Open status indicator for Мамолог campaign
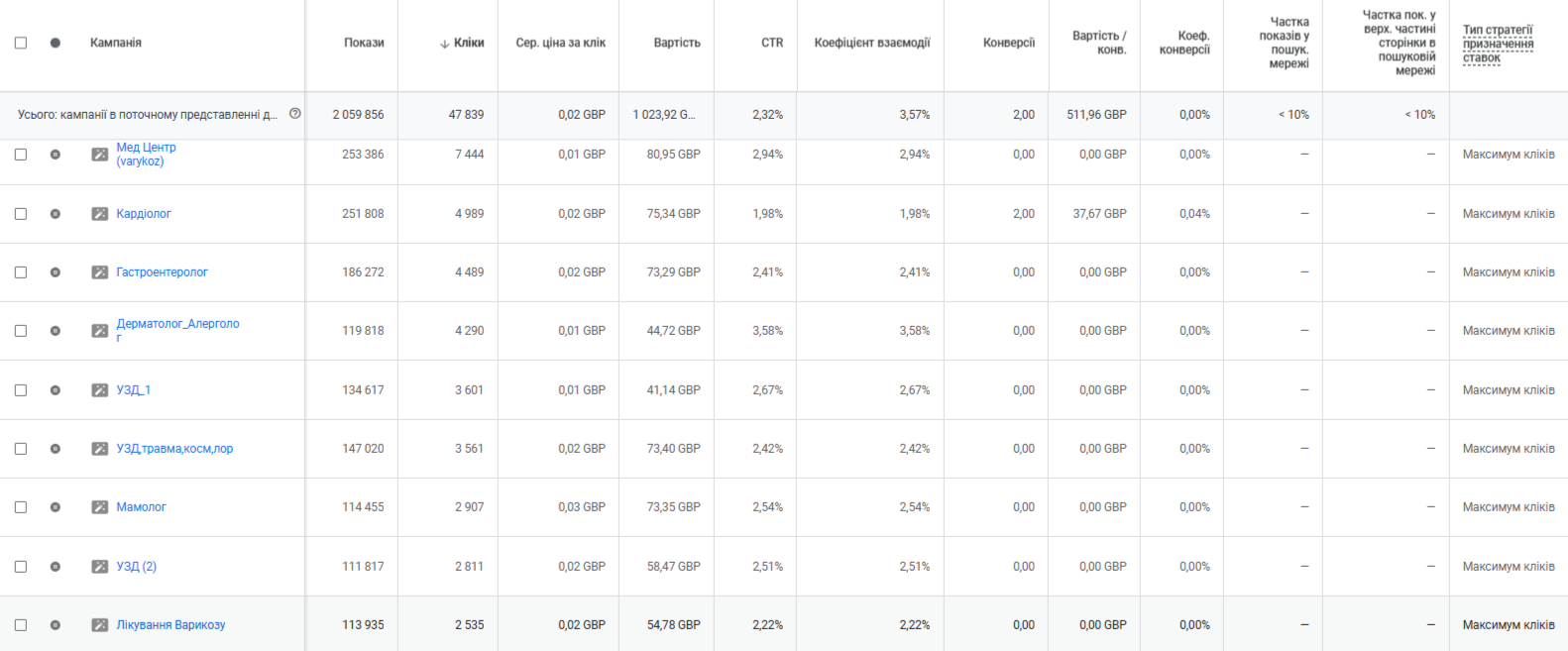The width and height of the screenshot is (1568, 651). coord(56,507)
